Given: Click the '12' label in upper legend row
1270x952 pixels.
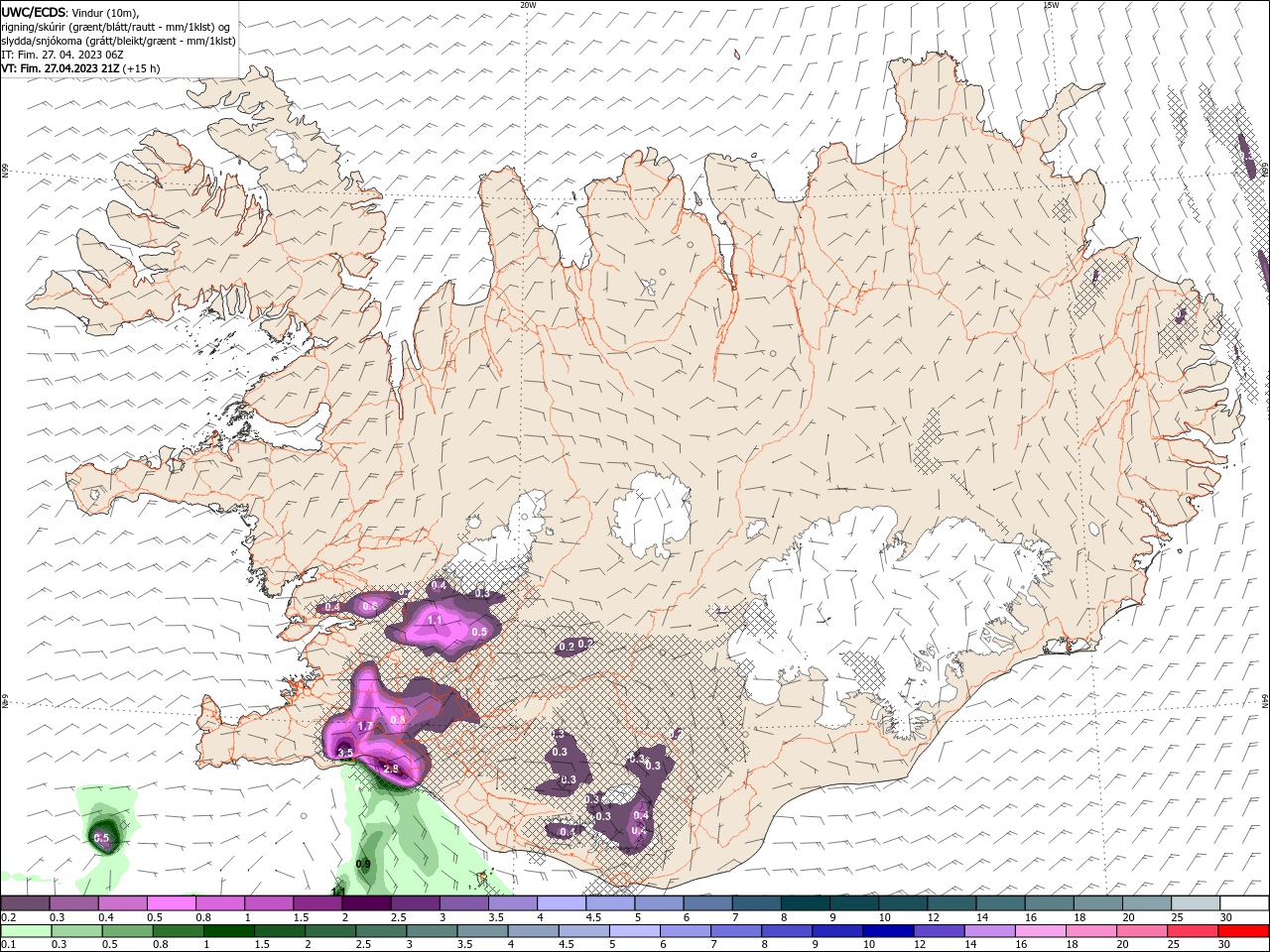Looking at the screenshot, I should click(x=934, y=917).
